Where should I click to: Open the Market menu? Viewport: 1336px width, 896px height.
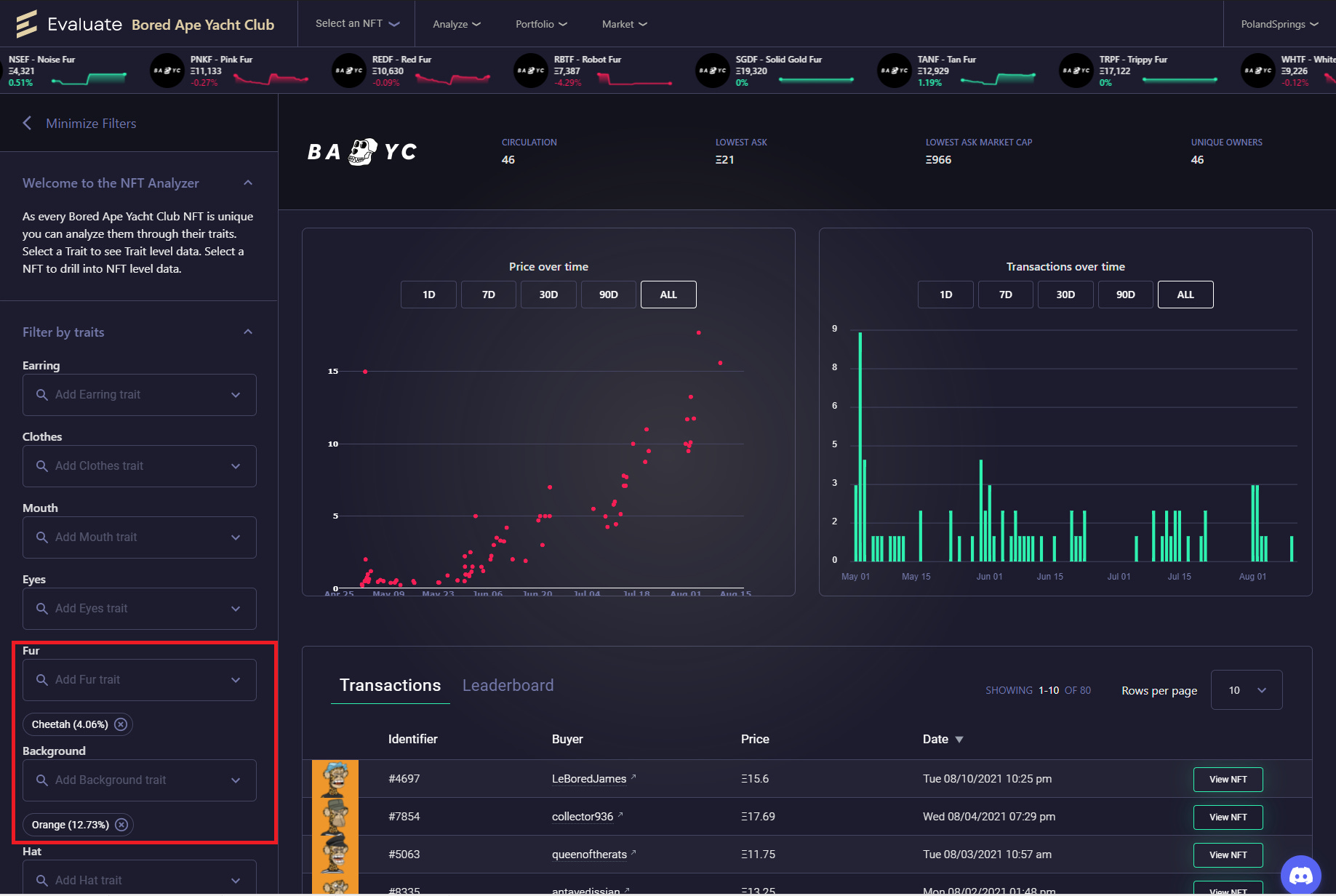[624, 24]
